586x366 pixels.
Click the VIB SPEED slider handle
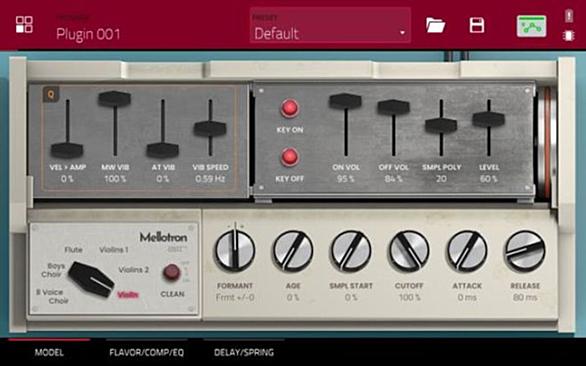point(210,128)
